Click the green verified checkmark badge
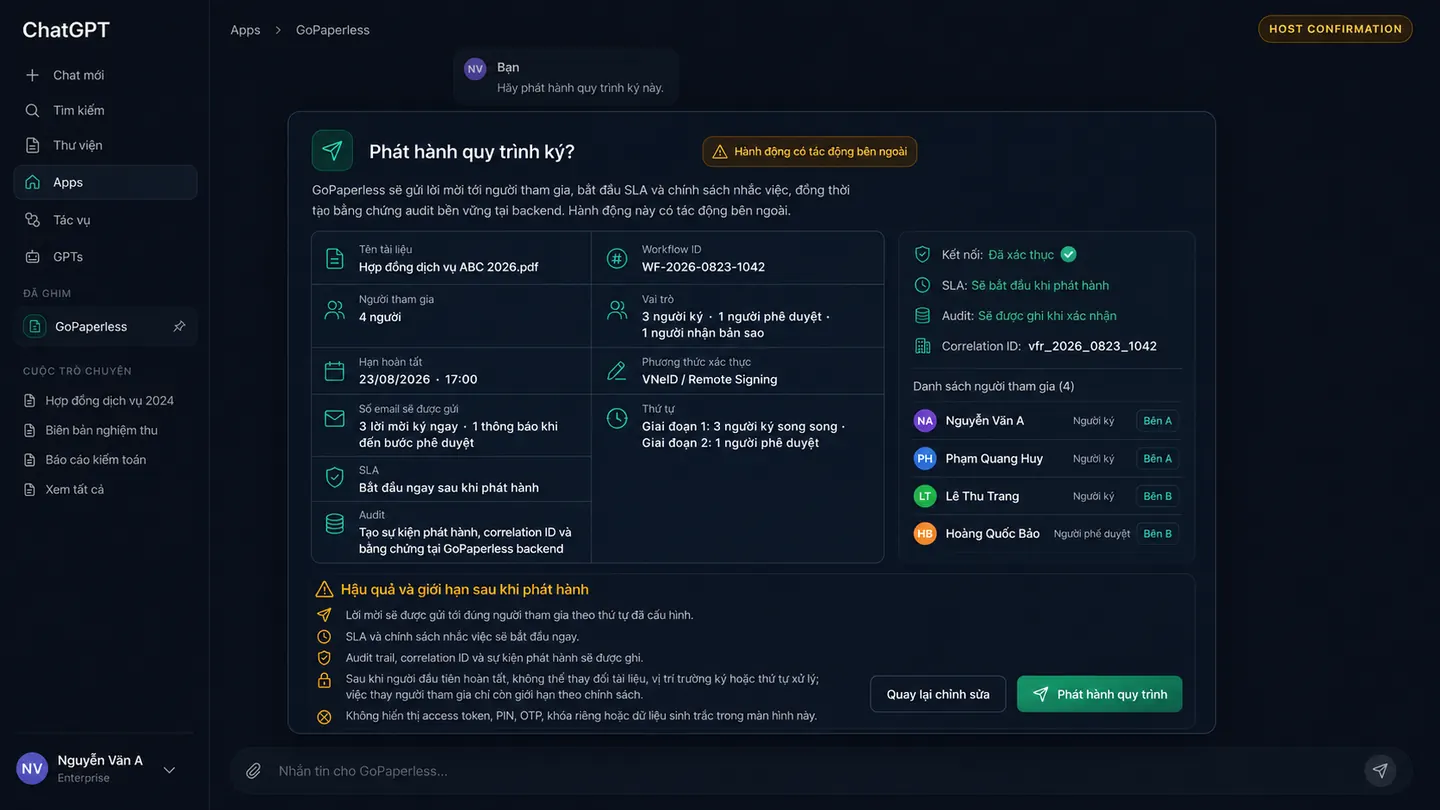The image size is (1440, 810). pyautogui.click(x=1068, y=254)
